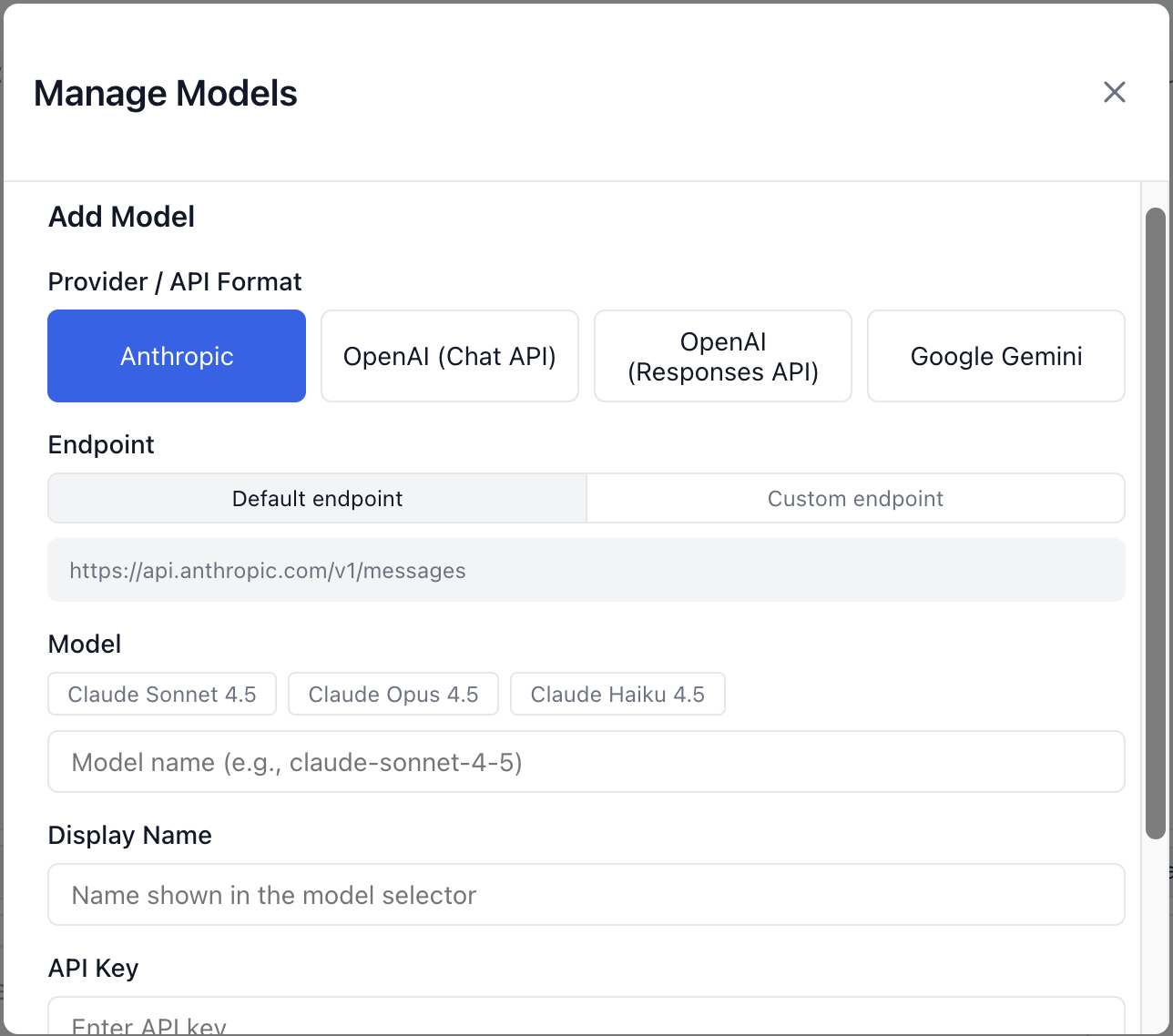The width and height of the screenshot is (1173, 1036).
Task: Click the API Key field label
Action: [93, 969]
